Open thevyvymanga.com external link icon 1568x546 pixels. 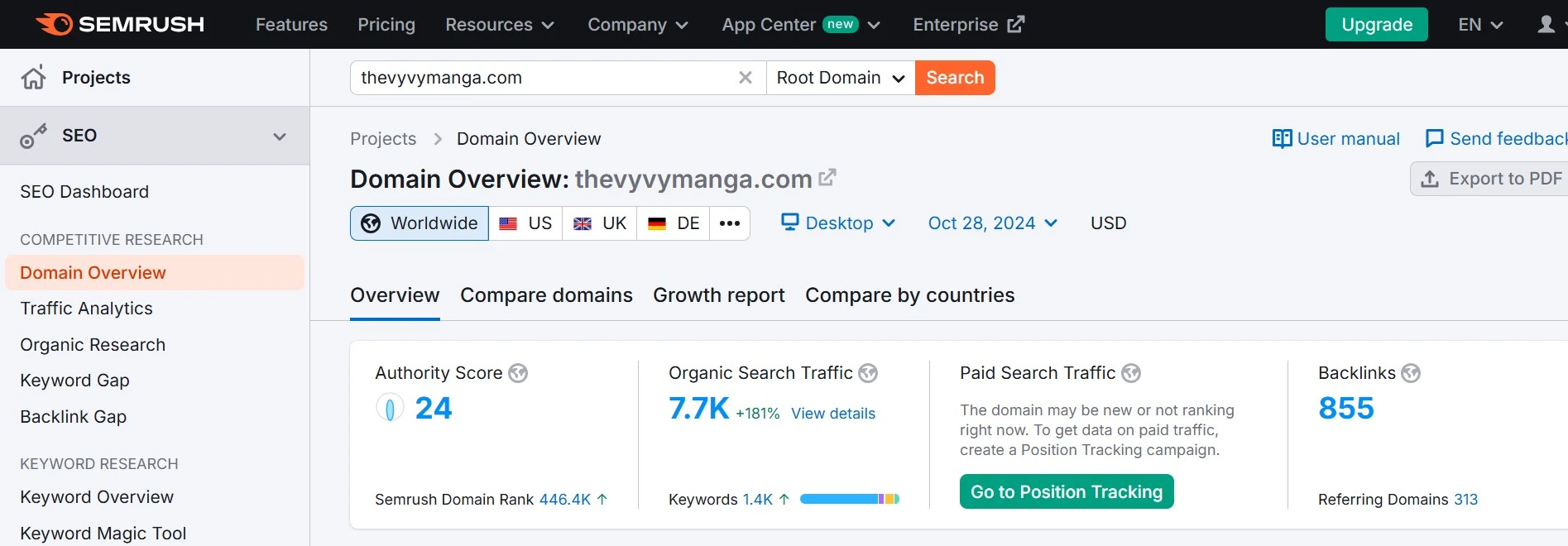click(827, 177)
